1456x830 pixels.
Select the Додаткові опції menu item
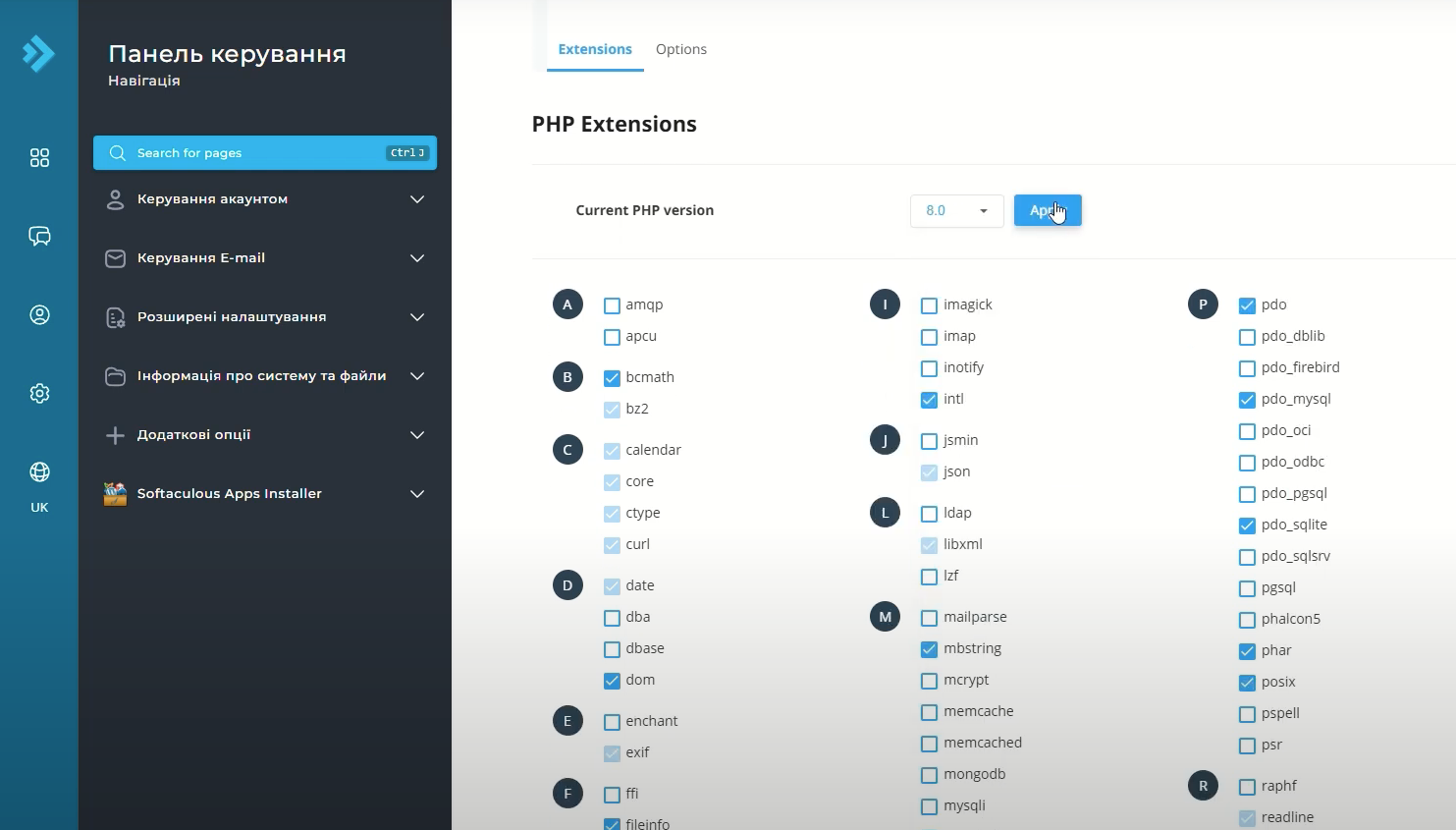click(265, 435)
